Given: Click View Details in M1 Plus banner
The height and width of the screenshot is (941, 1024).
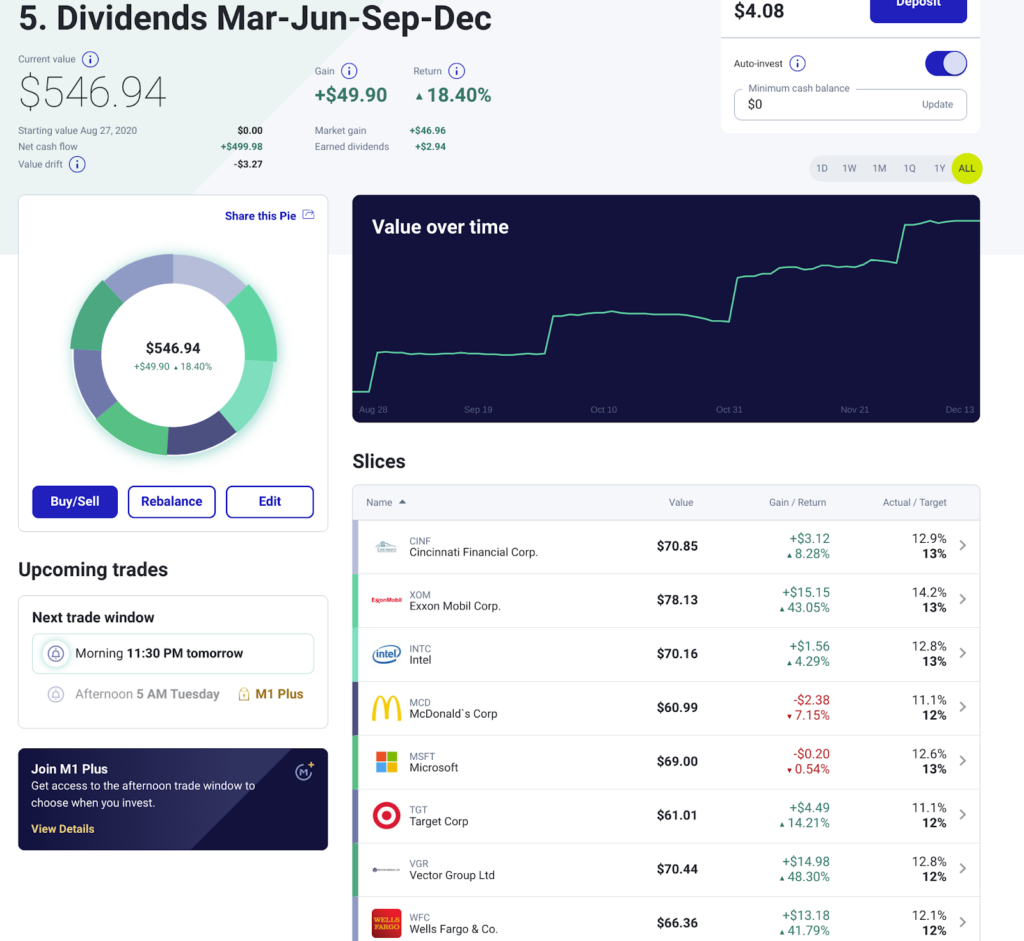Looking at the screenshot, I should pyautogui.click(x=63, y=829).
